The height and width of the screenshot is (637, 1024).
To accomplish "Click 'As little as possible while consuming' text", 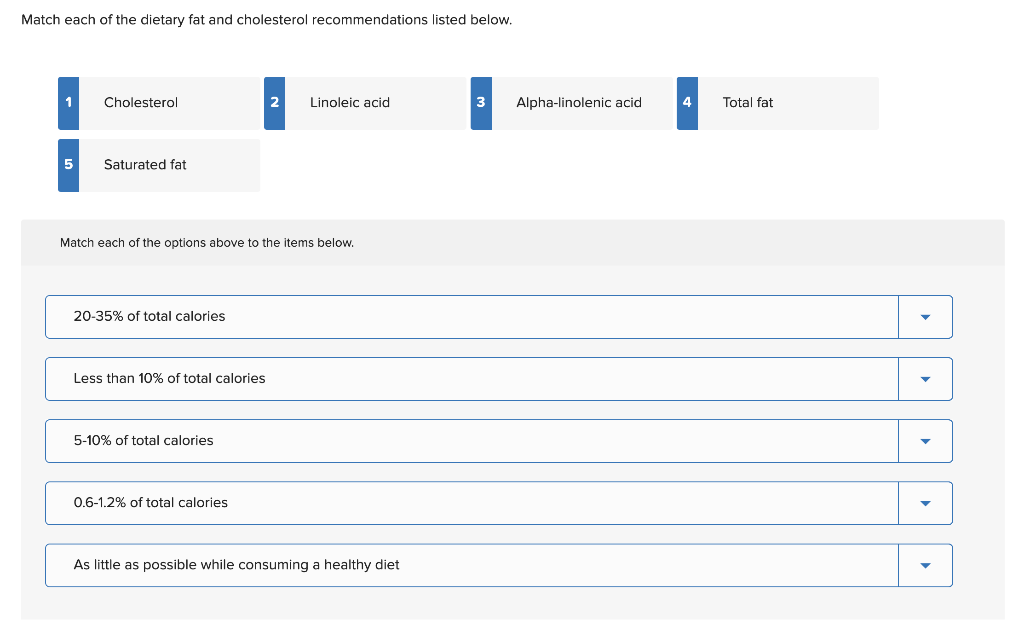I will point(236,564).
